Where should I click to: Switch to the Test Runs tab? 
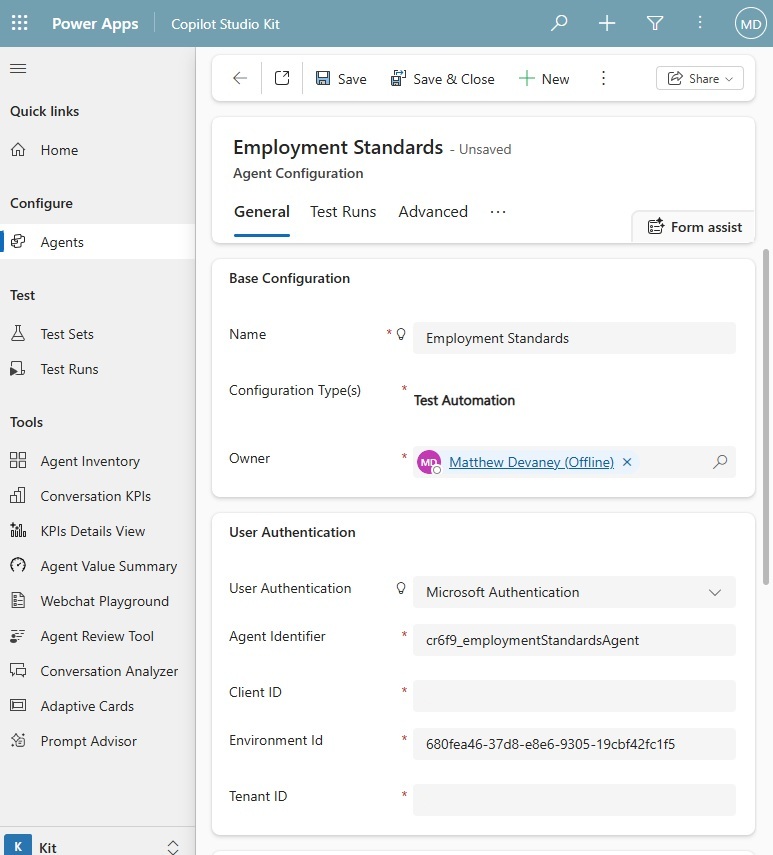(x=343, y=212)
